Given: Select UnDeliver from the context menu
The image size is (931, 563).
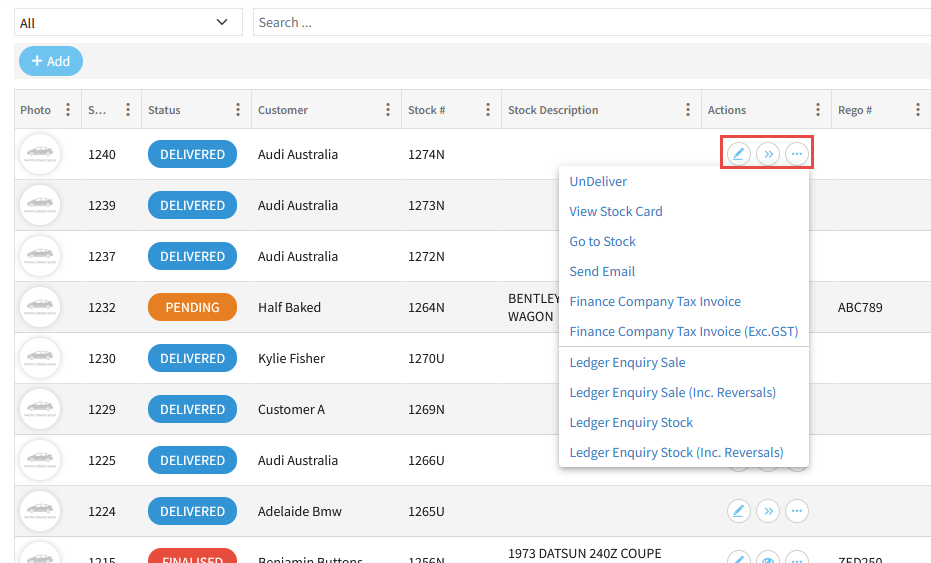Looking at the screenshot, I should coord(598,182).
